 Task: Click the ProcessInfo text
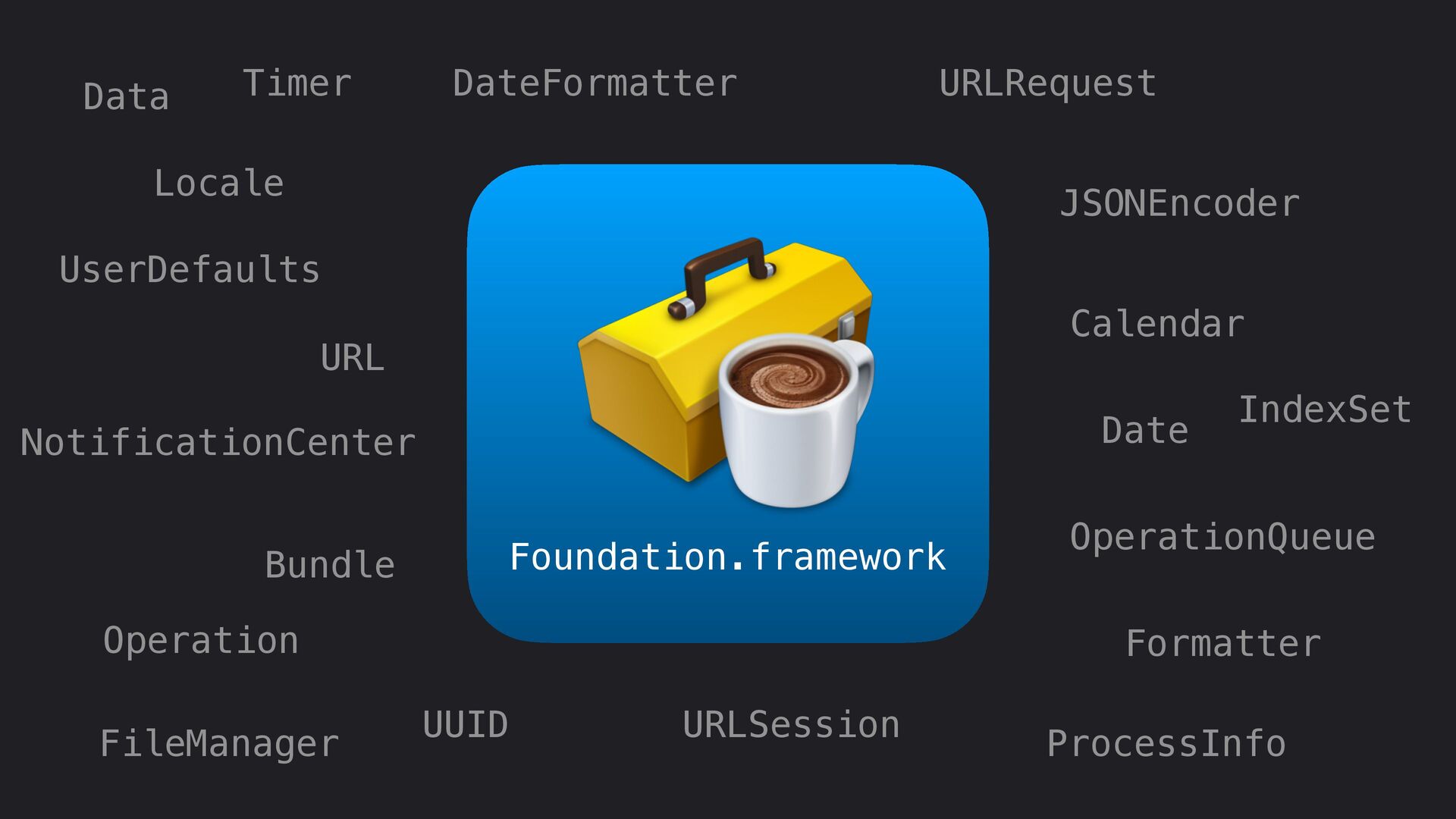point(1166,743)
